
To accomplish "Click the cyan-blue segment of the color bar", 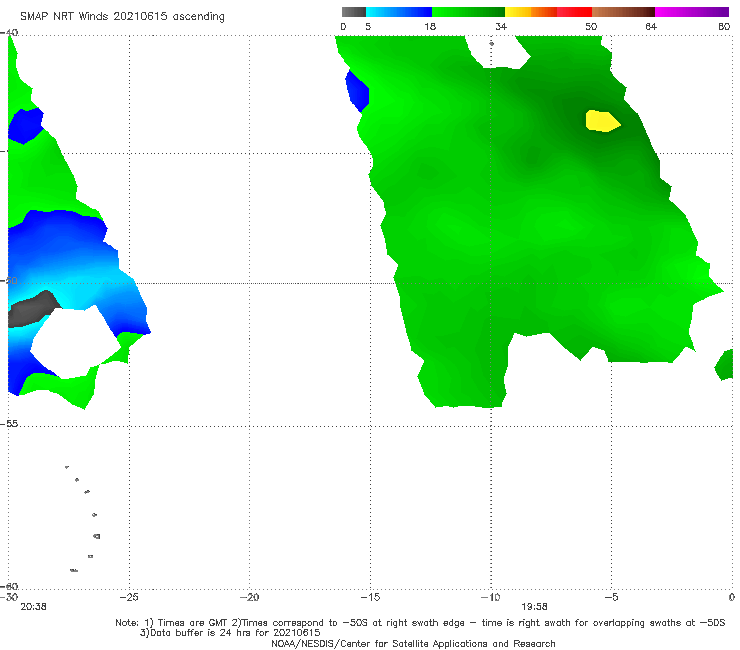I will [399, 12].
